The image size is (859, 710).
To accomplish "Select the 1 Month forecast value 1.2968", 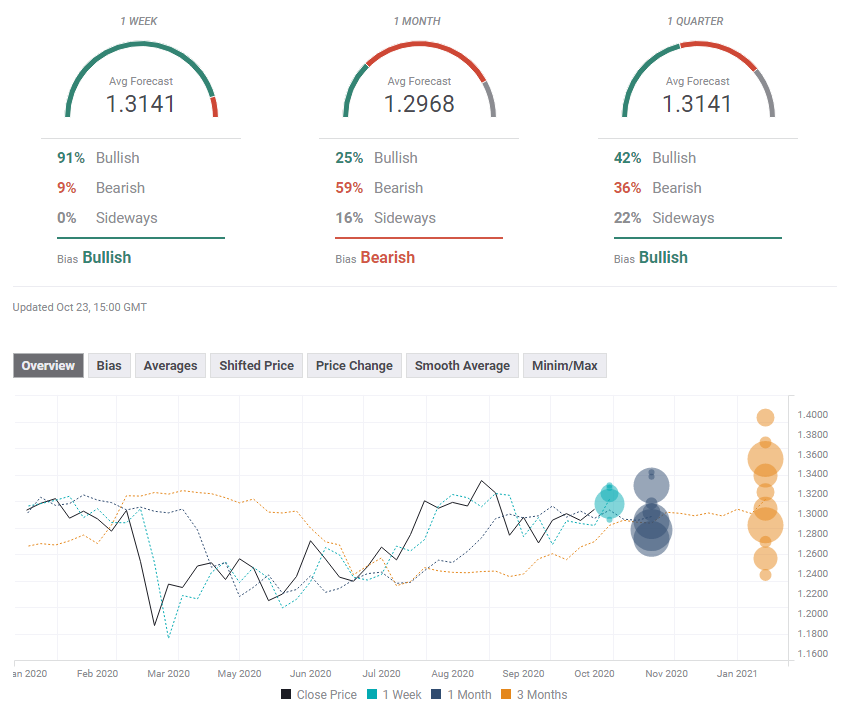I will pyautogui.click(x=419, y=104).
